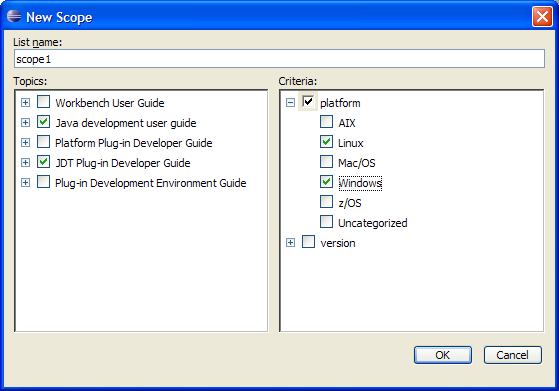Check the Plug-in Development Environment Guide checkbox

tap(43, 182)
